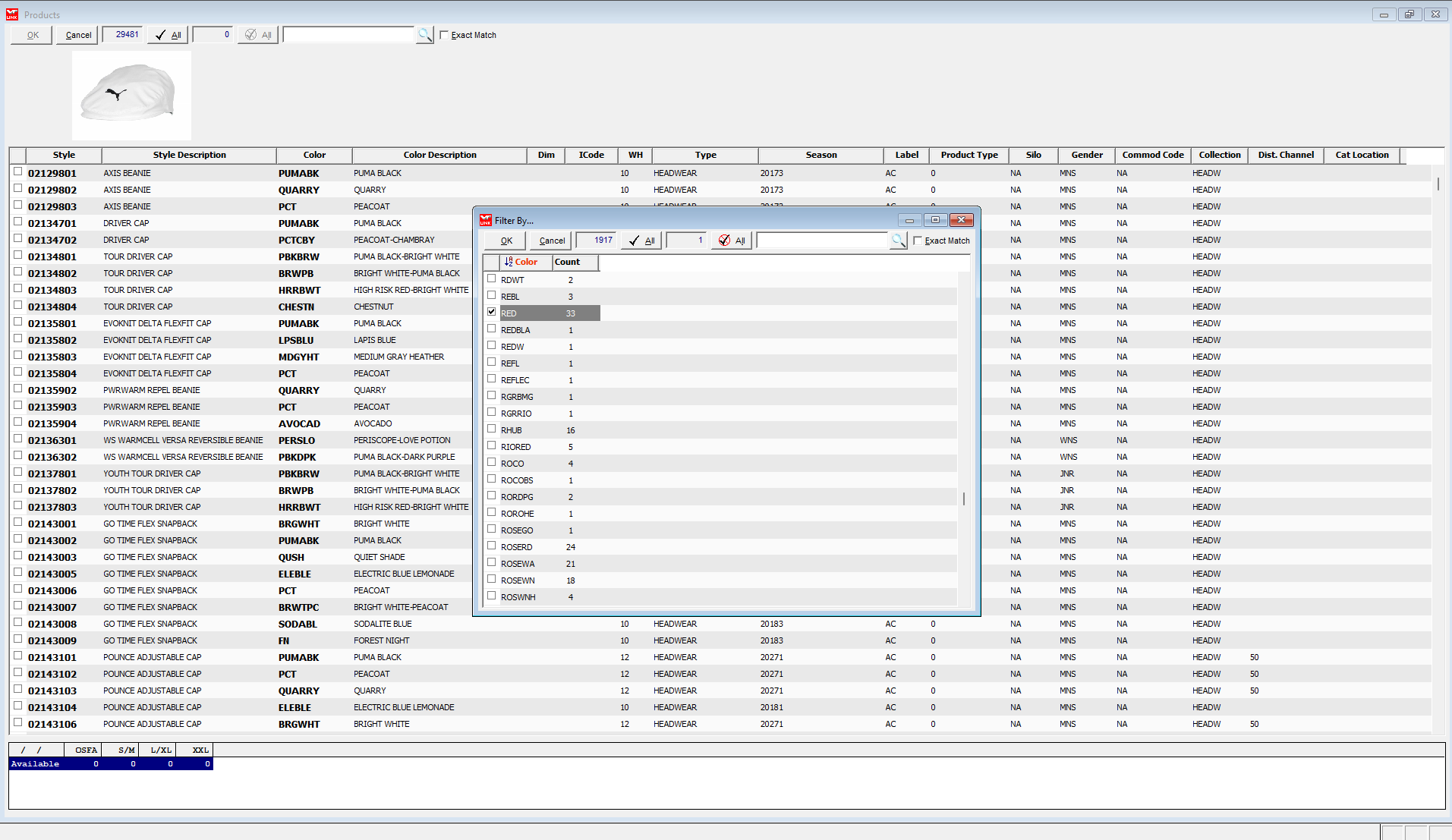Toggle Exact Match in Filter By dialog
The width and height of the screenshot is (1452, 840).
pyautogui.click(x=918, y=241)
